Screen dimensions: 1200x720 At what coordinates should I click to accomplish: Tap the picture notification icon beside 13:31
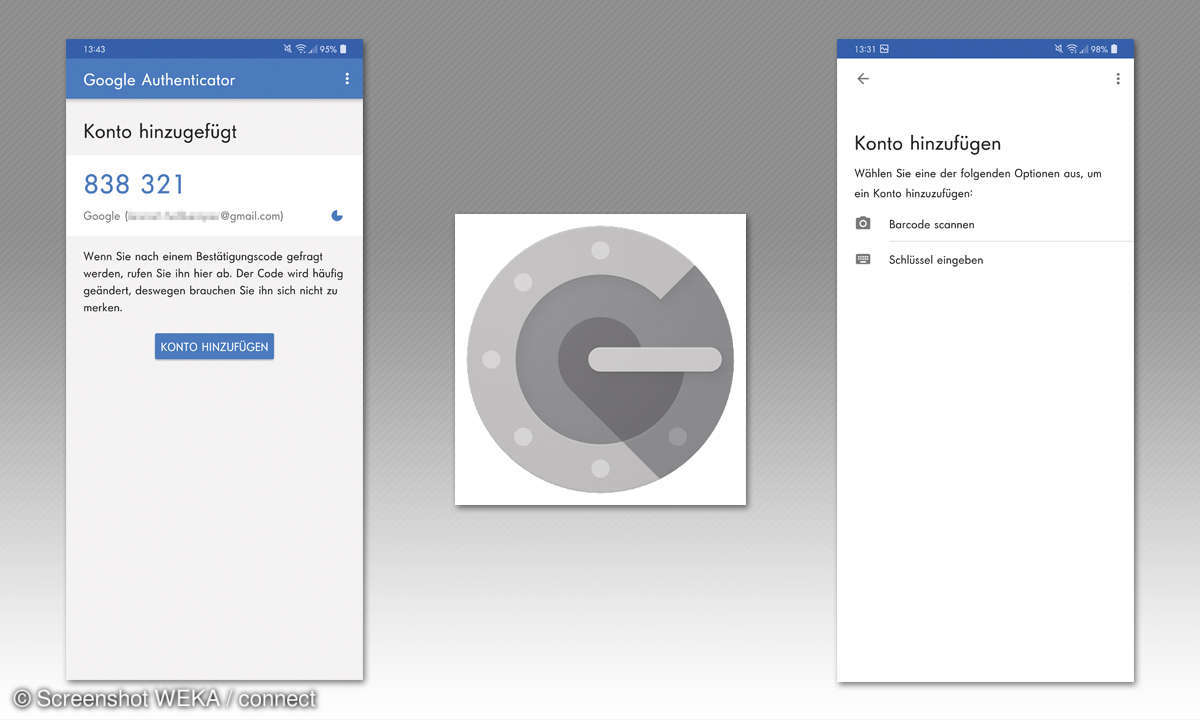click(884, 49)
